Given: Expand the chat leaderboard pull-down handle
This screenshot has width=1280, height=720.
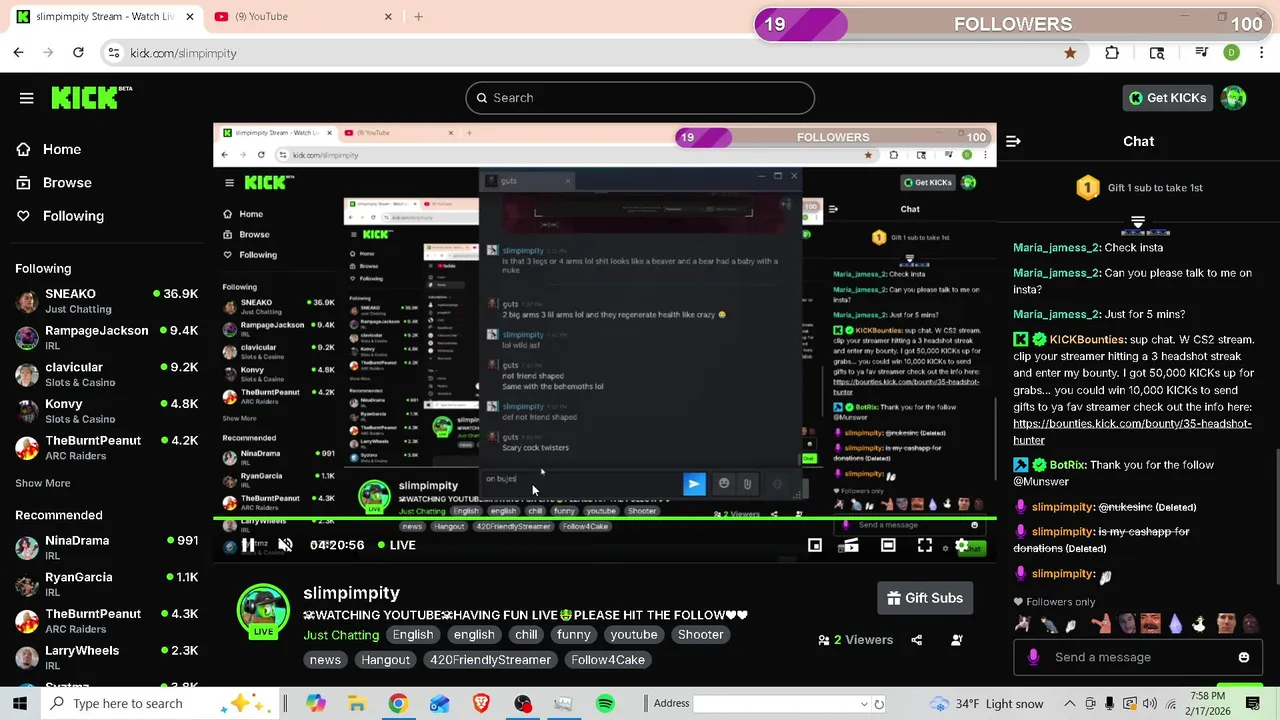Looking at the screenshot, I should (x=1138, y=221).
